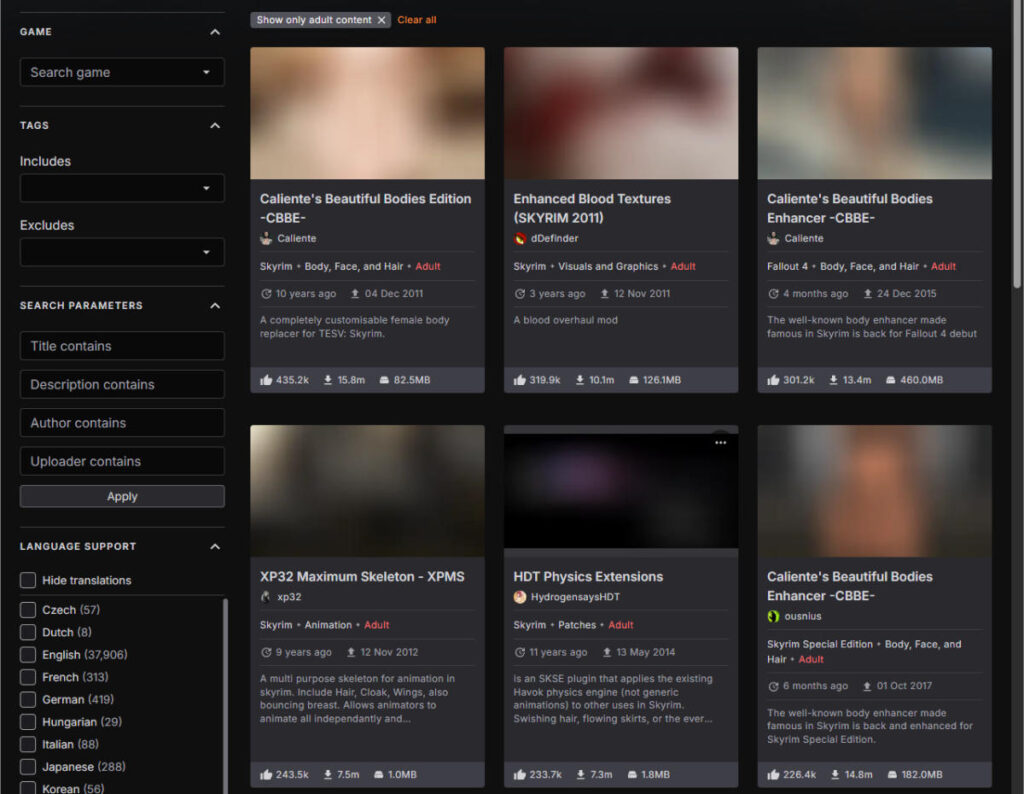Collapse the LANGUAGE SUPPORT section

[215, 547]
